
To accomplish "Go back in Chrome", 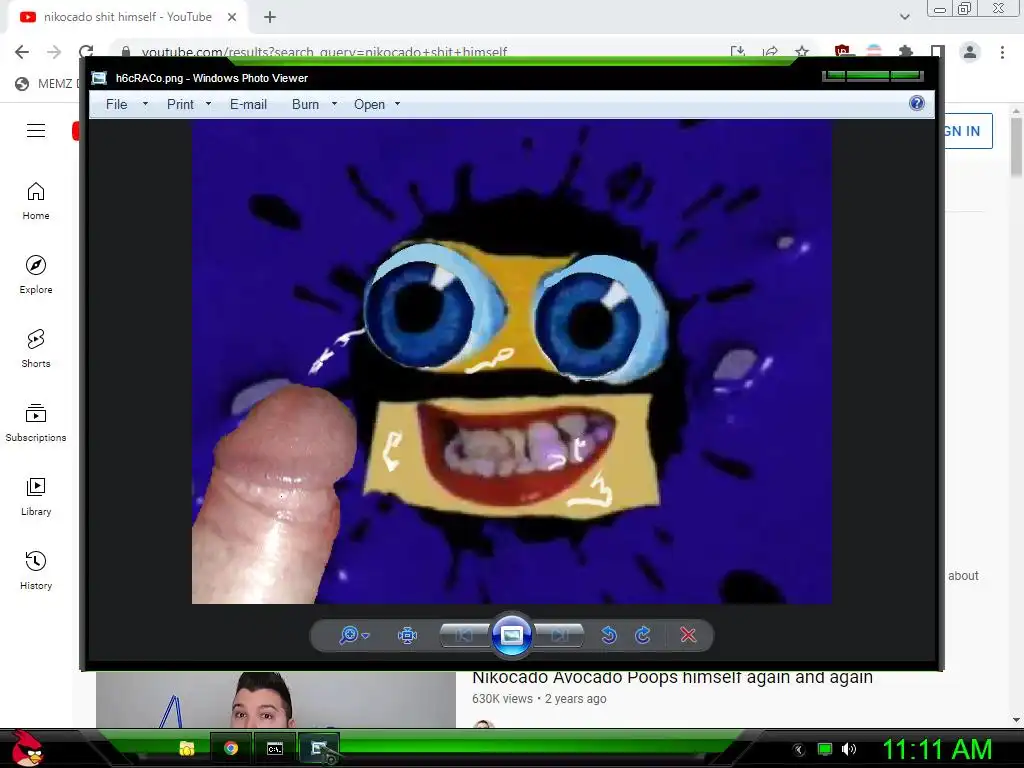I will pos(22,52).
